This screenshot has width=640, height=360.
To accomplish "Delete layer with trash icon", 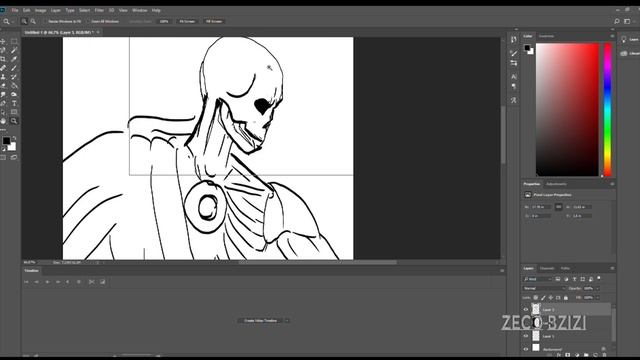I will pos(604,355).
